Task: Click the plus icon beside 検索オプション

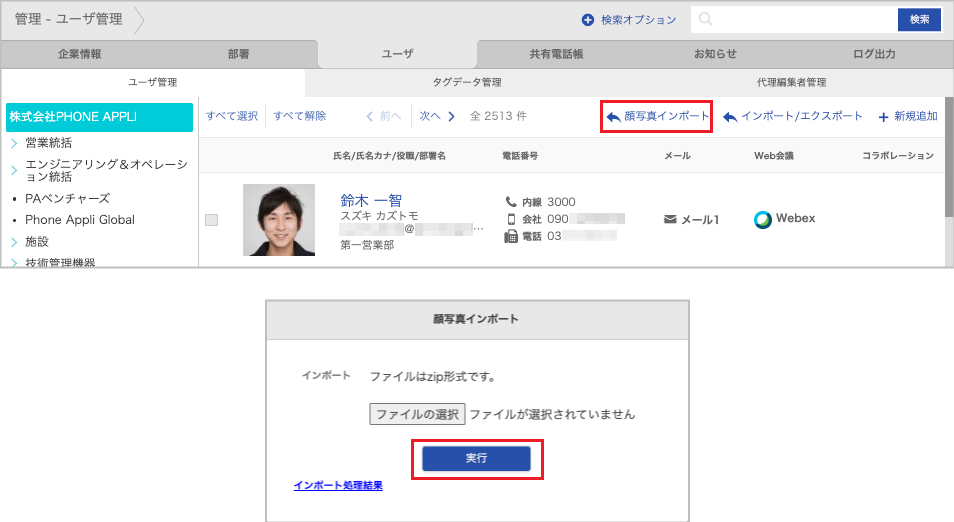Action: (588, 20)
